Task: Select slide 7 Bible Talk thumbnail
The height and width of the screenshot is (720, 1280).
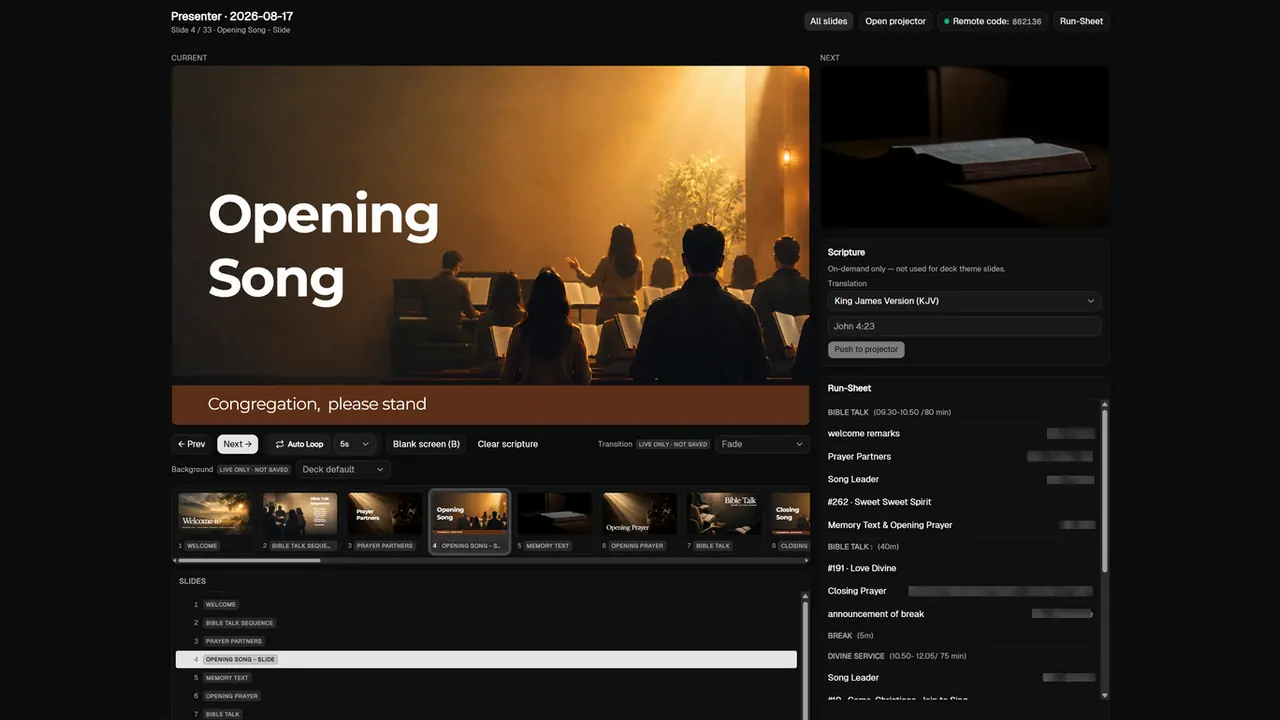Action: [725, 521]
